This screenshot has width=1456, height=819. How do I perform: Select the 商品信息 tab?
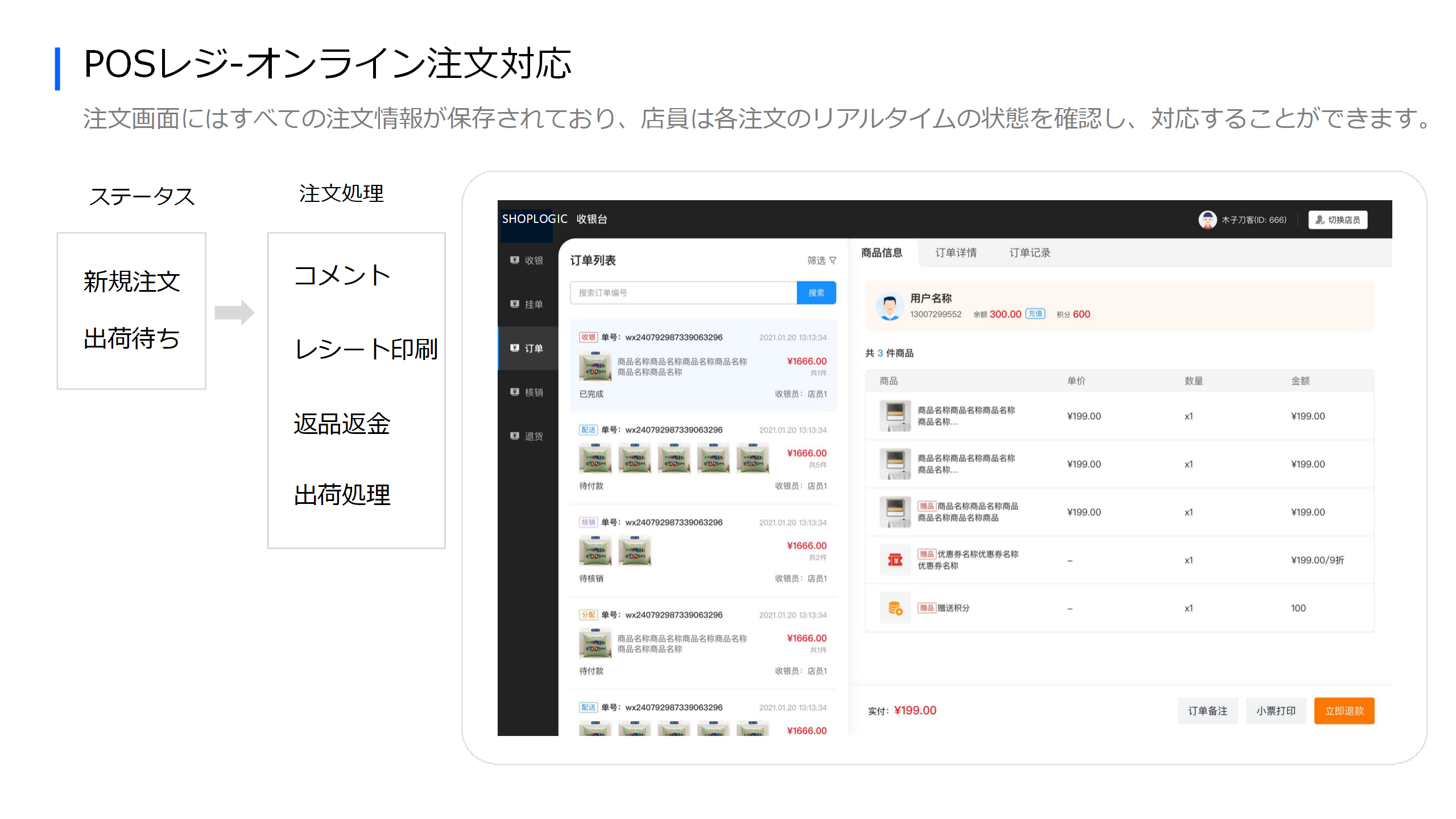point(882,253)
